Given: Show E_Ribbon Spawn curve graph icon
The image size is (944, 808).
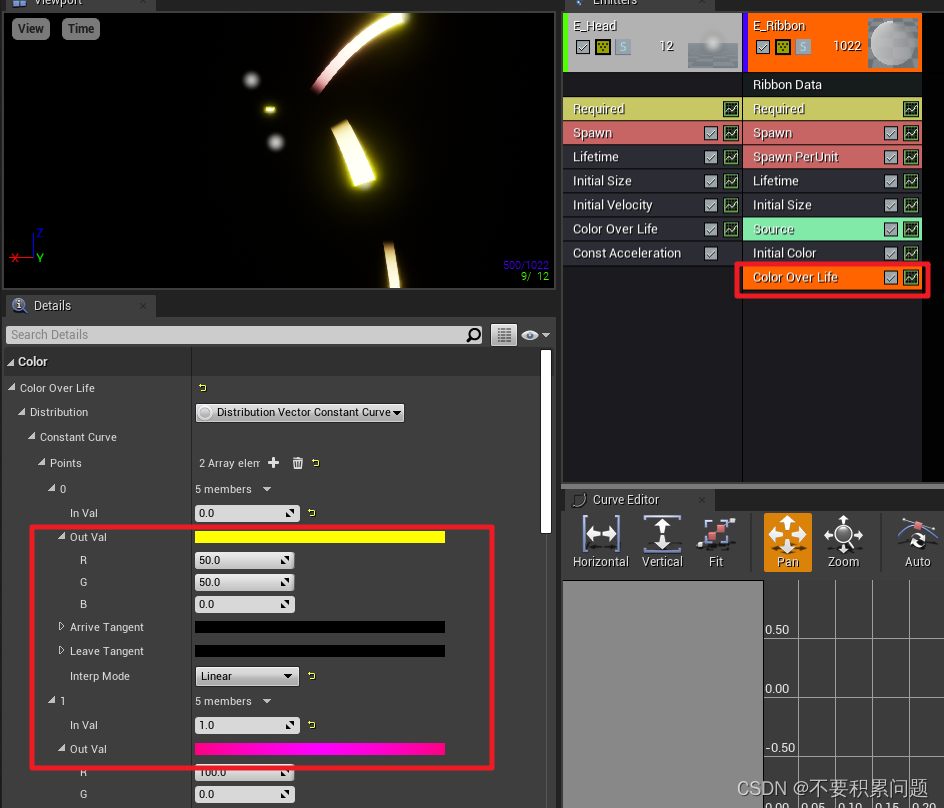Looking at the screenshot, I should coord(911,133).
